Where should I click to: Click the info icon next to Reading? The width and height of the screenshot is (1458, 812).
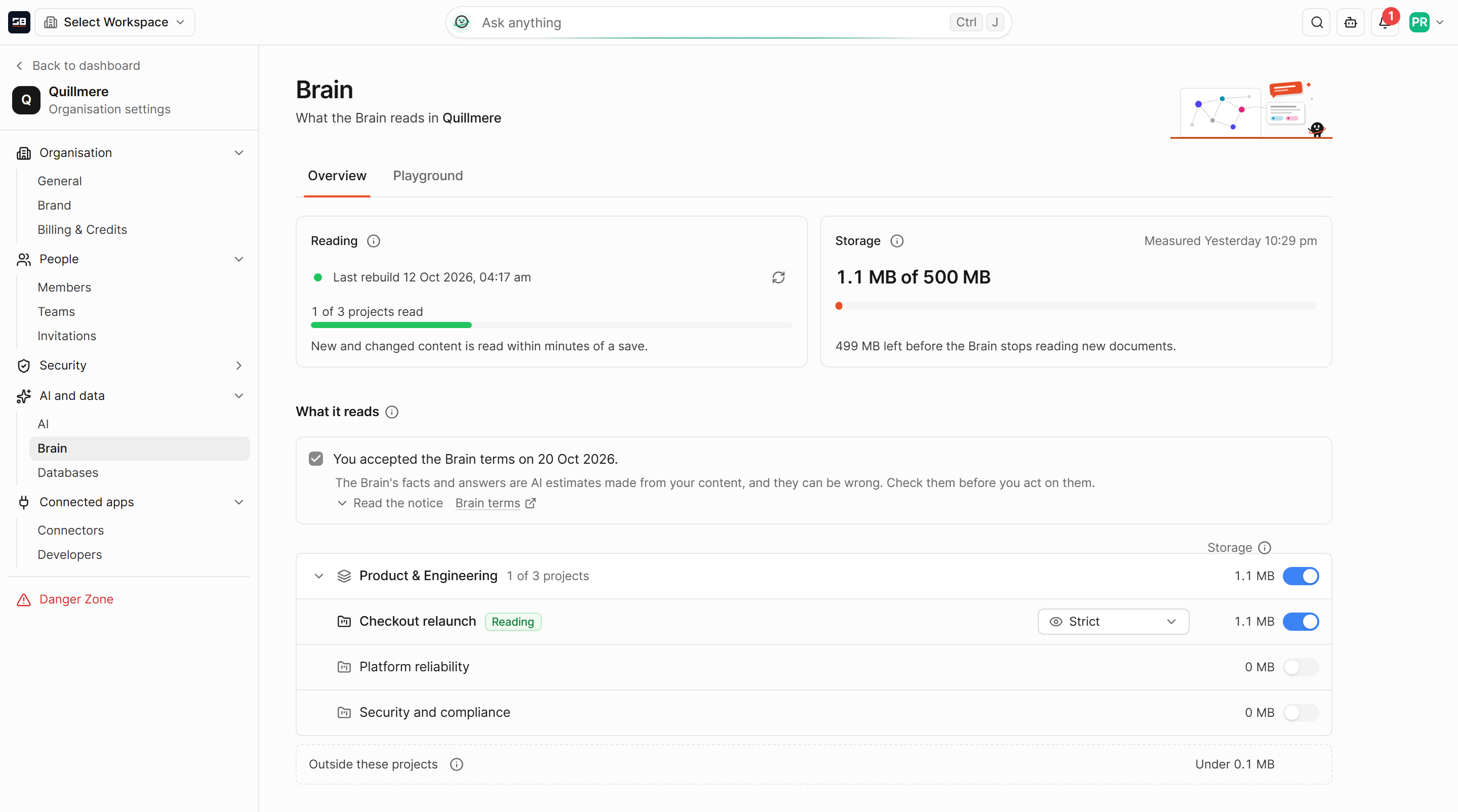pos(374,241)
